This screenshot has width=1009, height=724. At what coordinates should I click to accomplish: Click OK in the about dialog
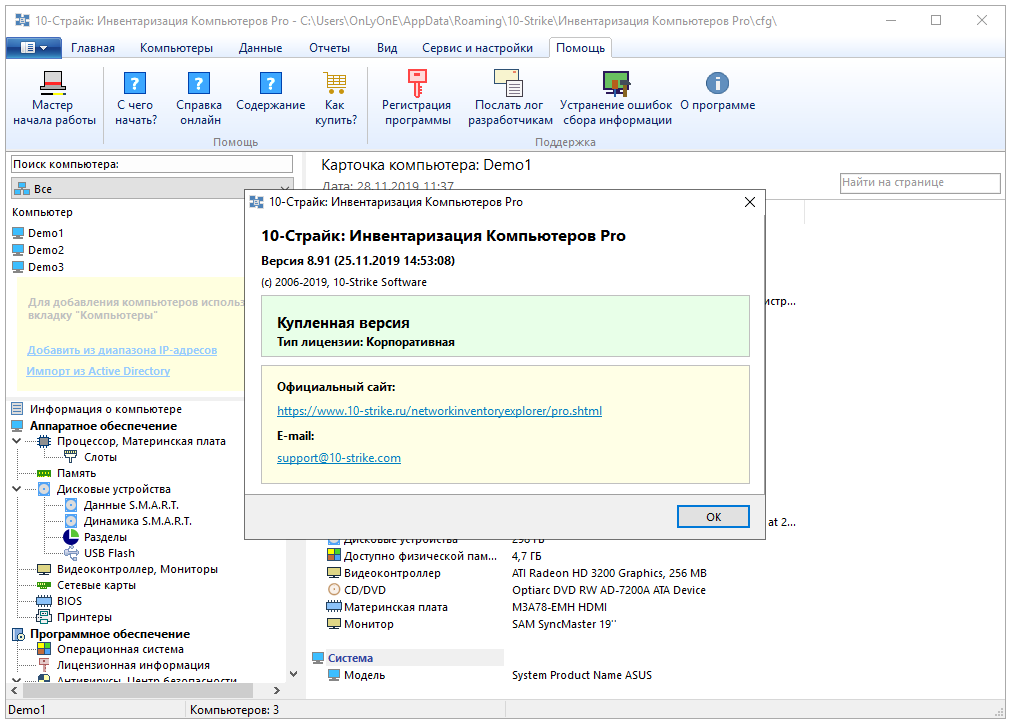click(x=713, y=517)
